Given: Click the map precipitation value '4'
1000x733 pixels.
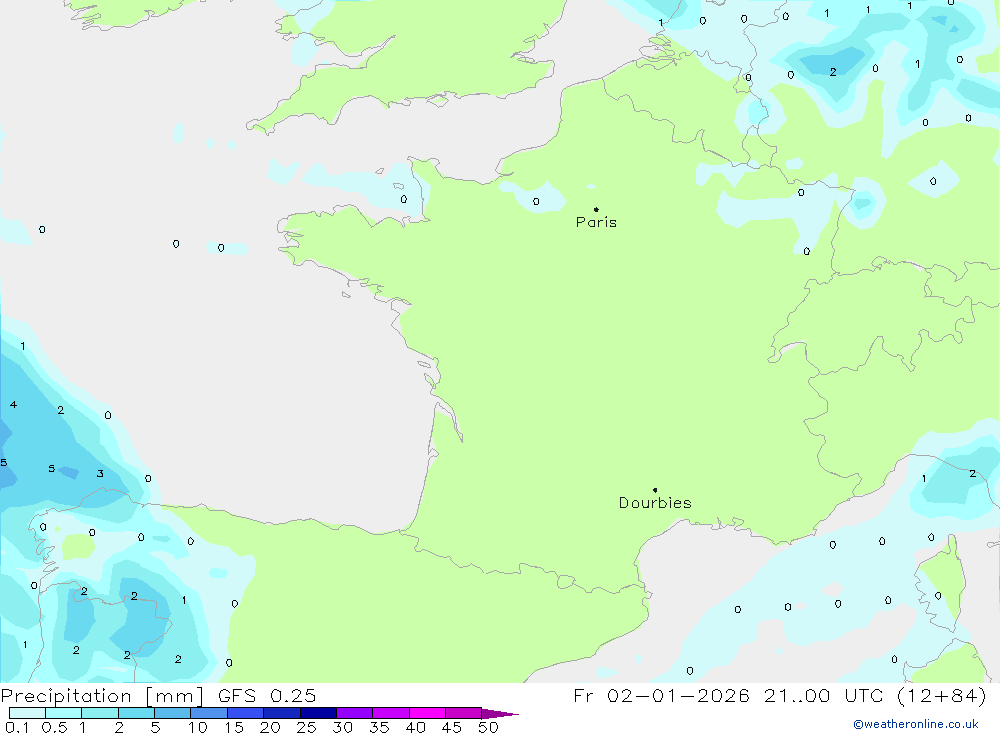Looking at the screenshot, I should [x=13, y=404].
